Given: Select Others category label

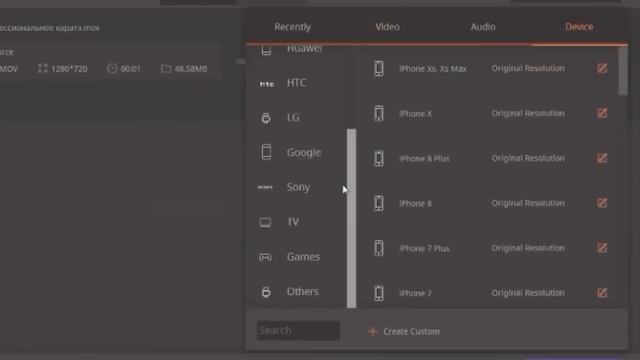Looking at the screenshot, I should tap(302, 291).
